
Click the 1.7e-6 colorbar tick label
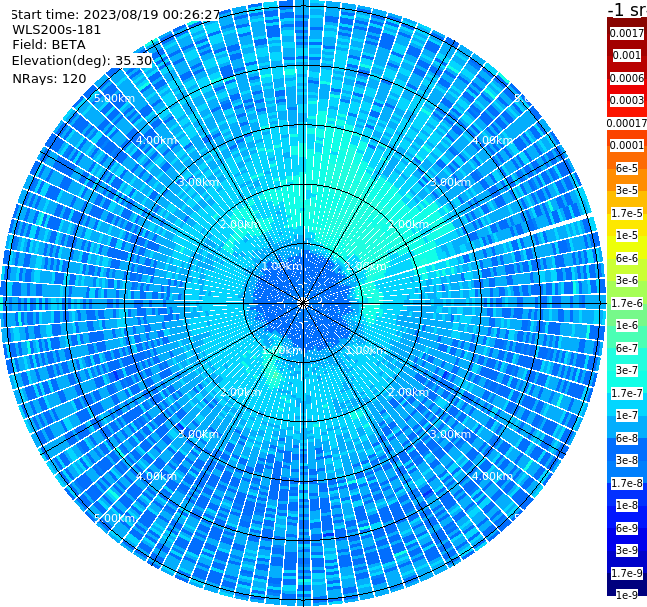pyautogui.click(x=627, y=303)
